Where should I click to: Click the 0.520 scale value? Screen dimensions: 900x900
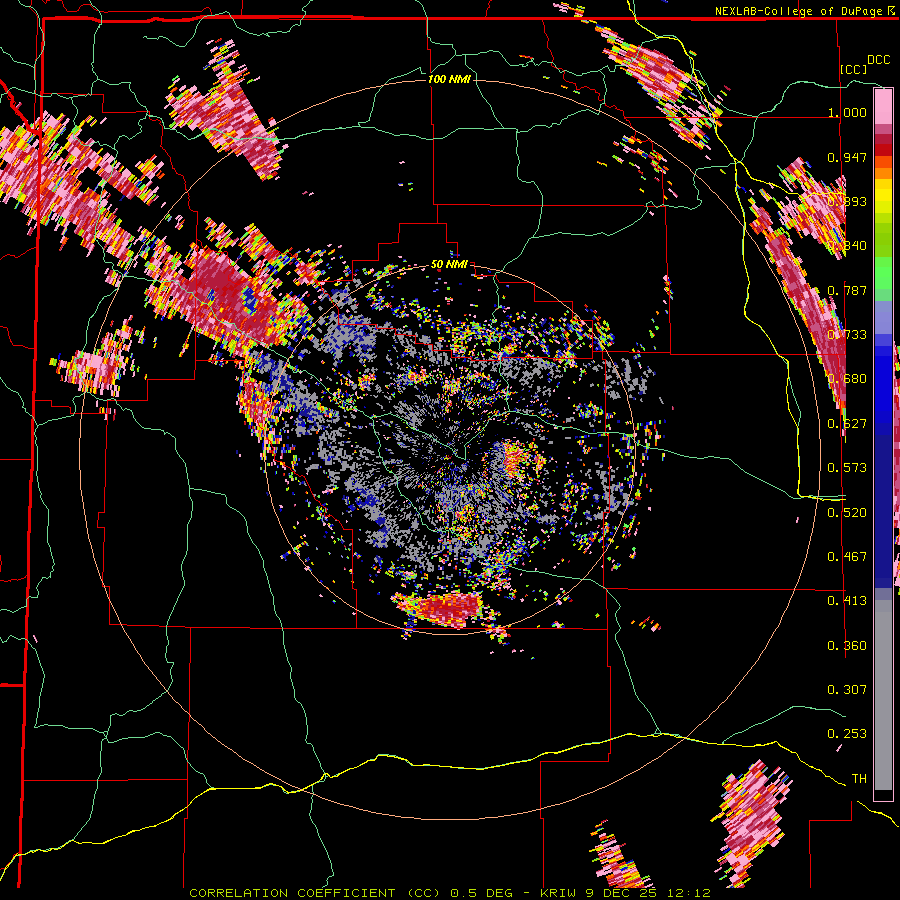(x=847, y=513)
